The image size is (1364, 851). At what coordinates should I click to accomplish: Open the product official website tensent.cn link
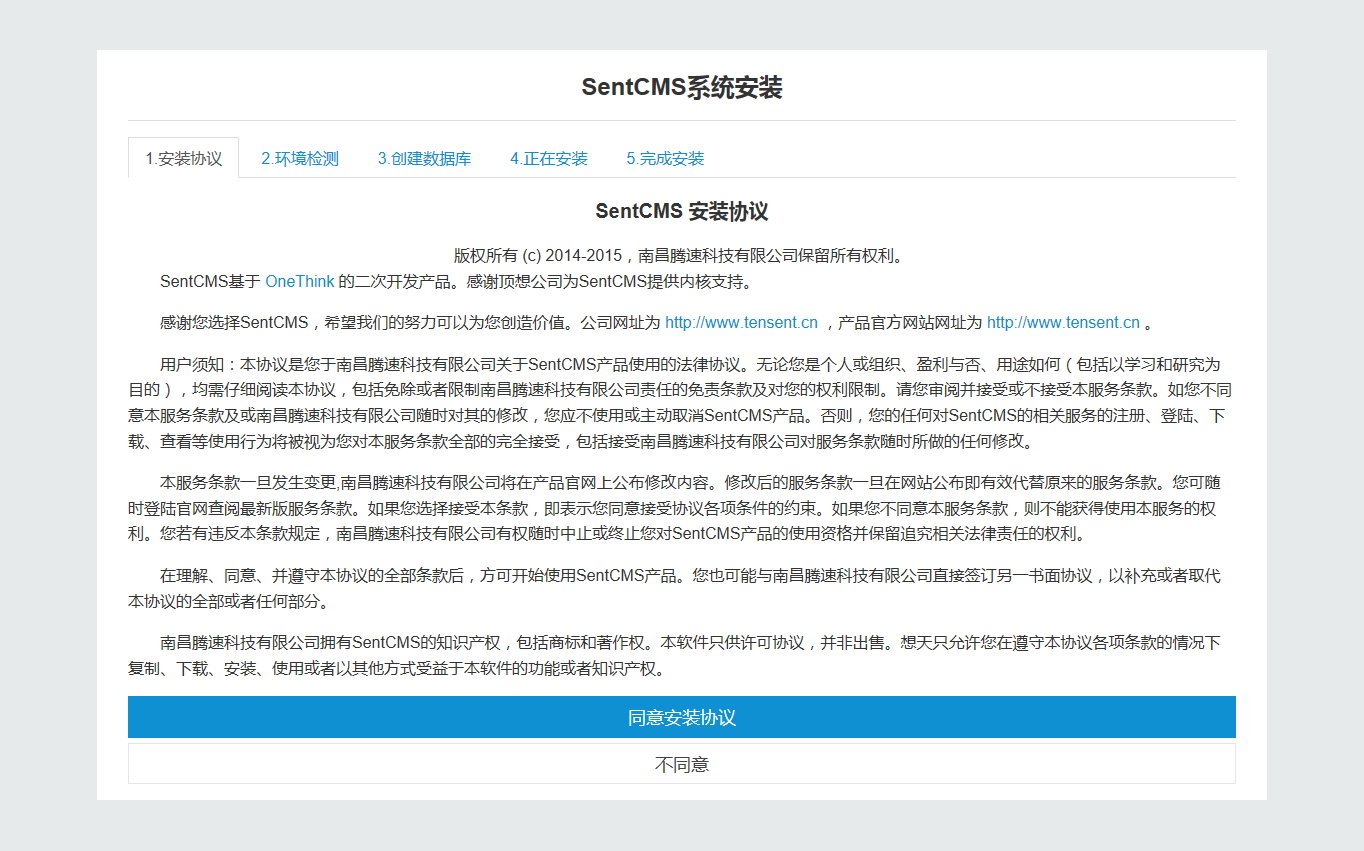coord(1063,323)
